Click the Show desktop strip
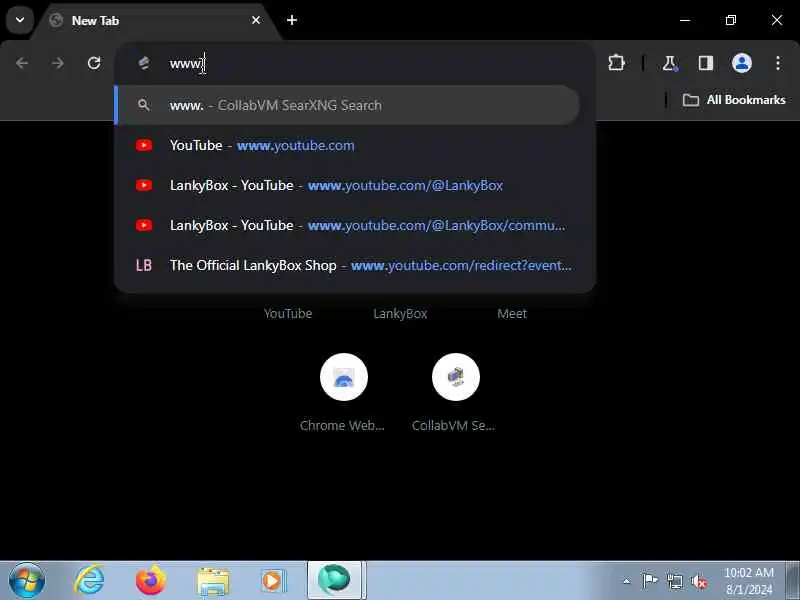 tap(792, 581)
